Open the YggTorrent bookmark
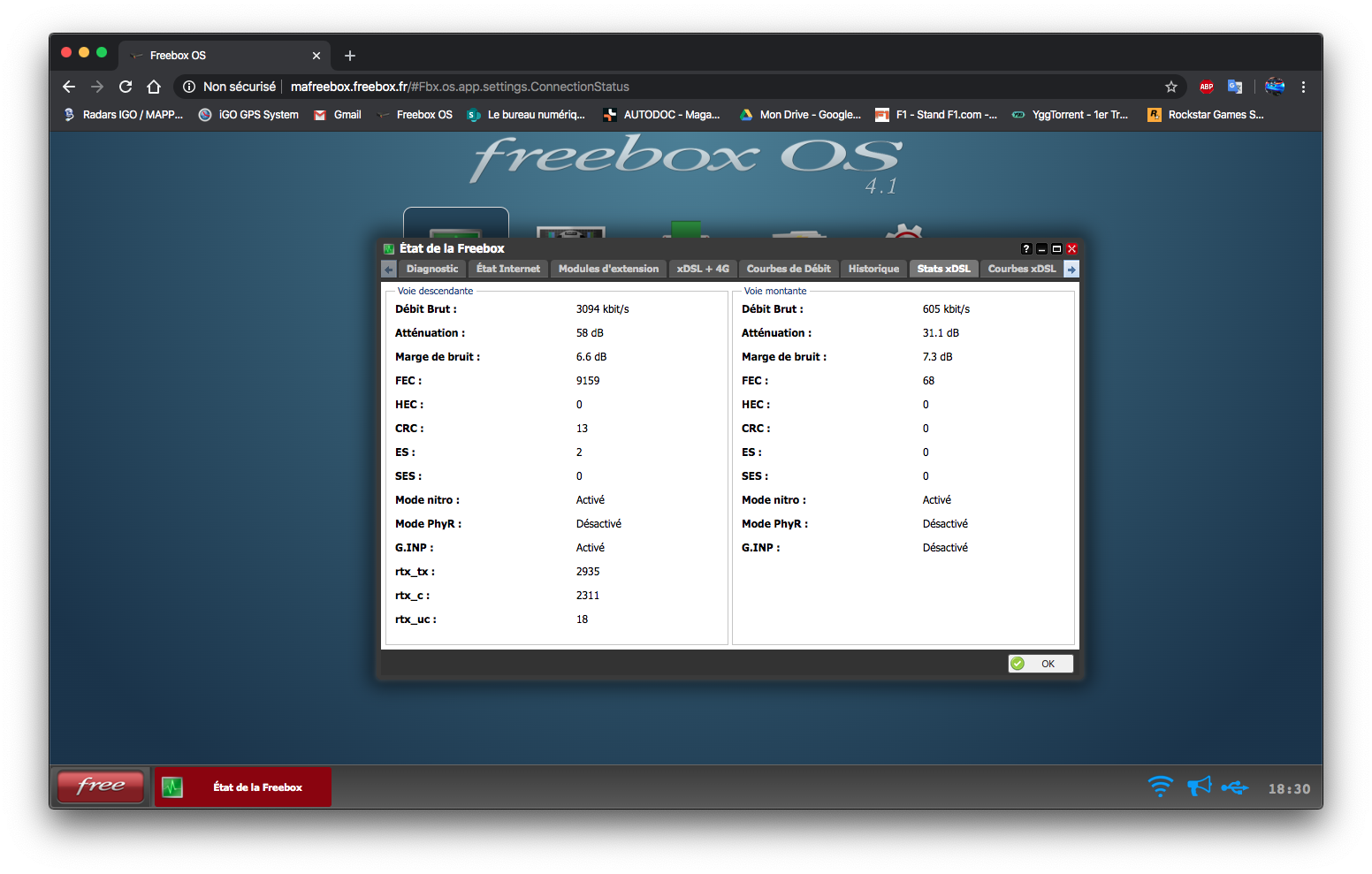 click(1071, 115)
